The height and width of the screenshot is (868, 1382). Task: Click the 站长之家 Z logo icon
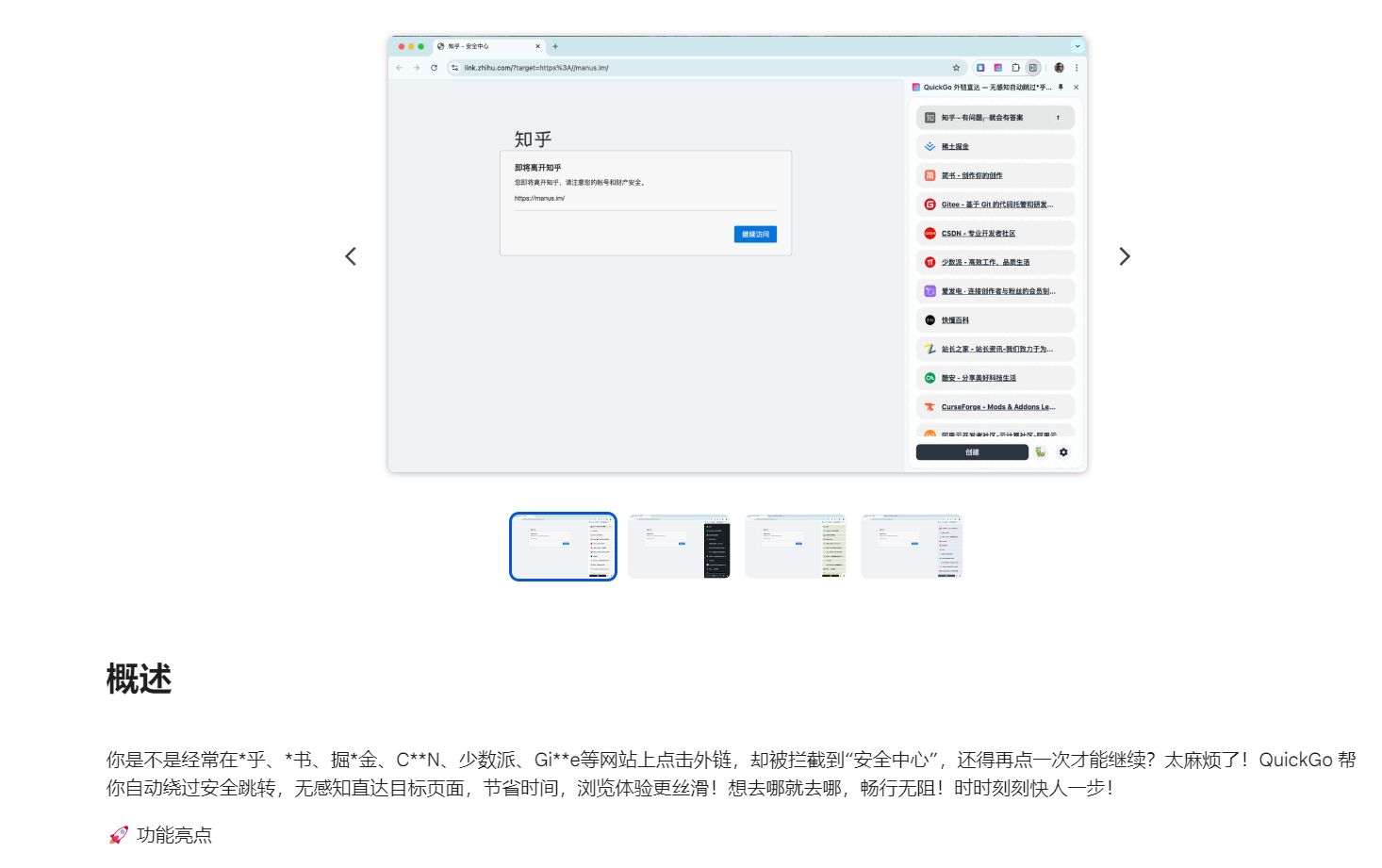930,349
